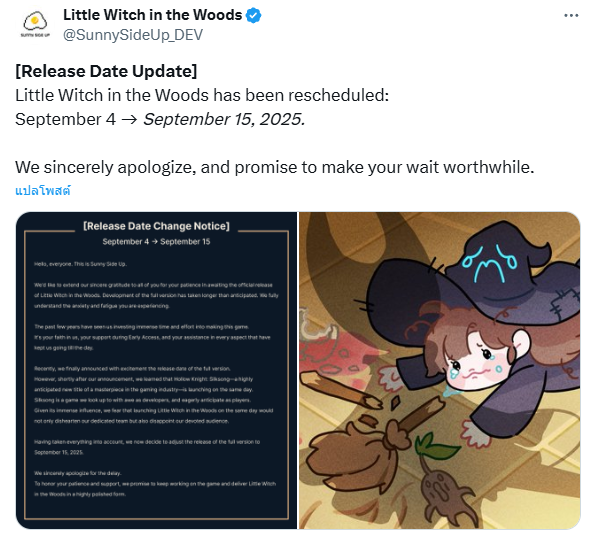
Task: Open the Little Witch in the Woods profile name
Action: (152, 15)
